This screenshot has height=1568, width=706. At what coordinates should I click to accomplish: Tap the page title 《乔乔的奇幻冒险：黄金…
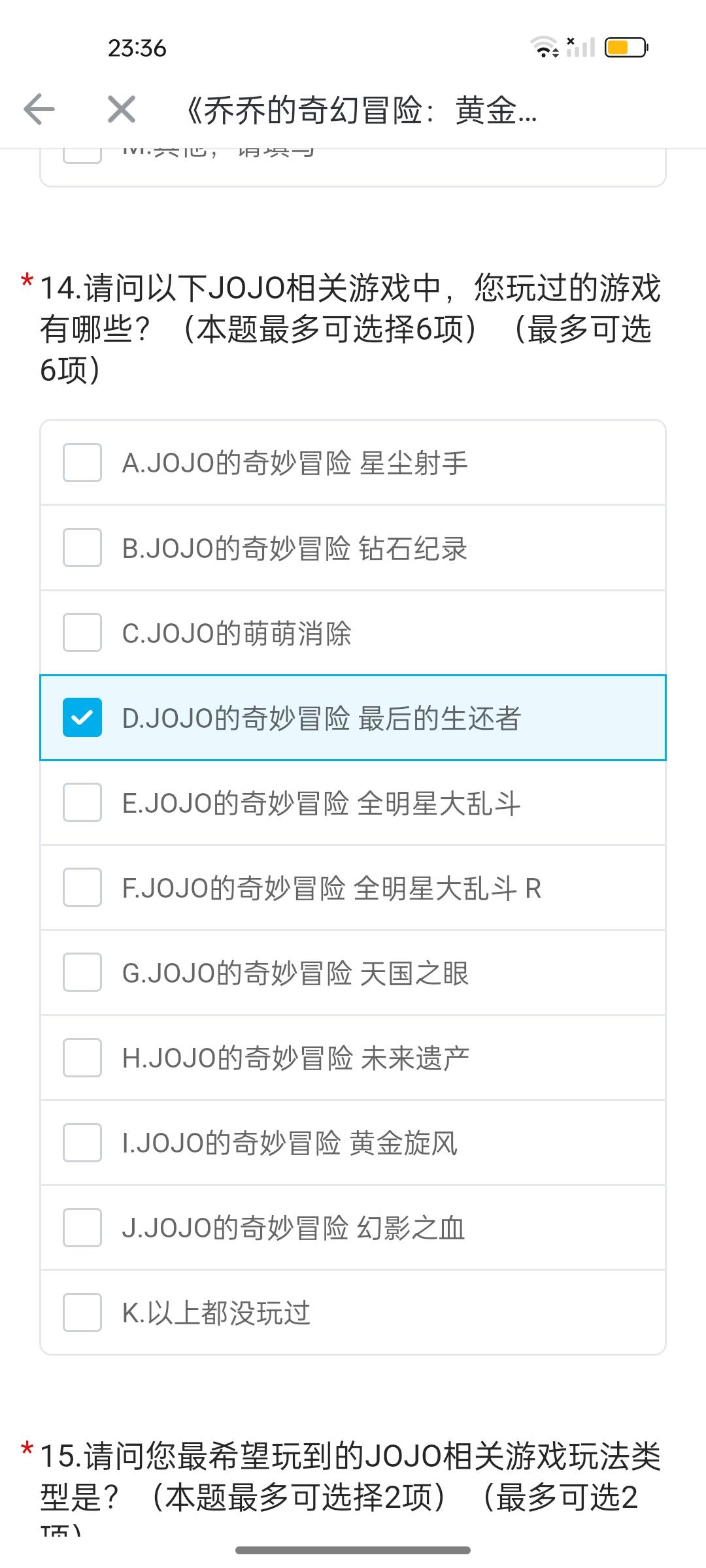tap(361, 110)
